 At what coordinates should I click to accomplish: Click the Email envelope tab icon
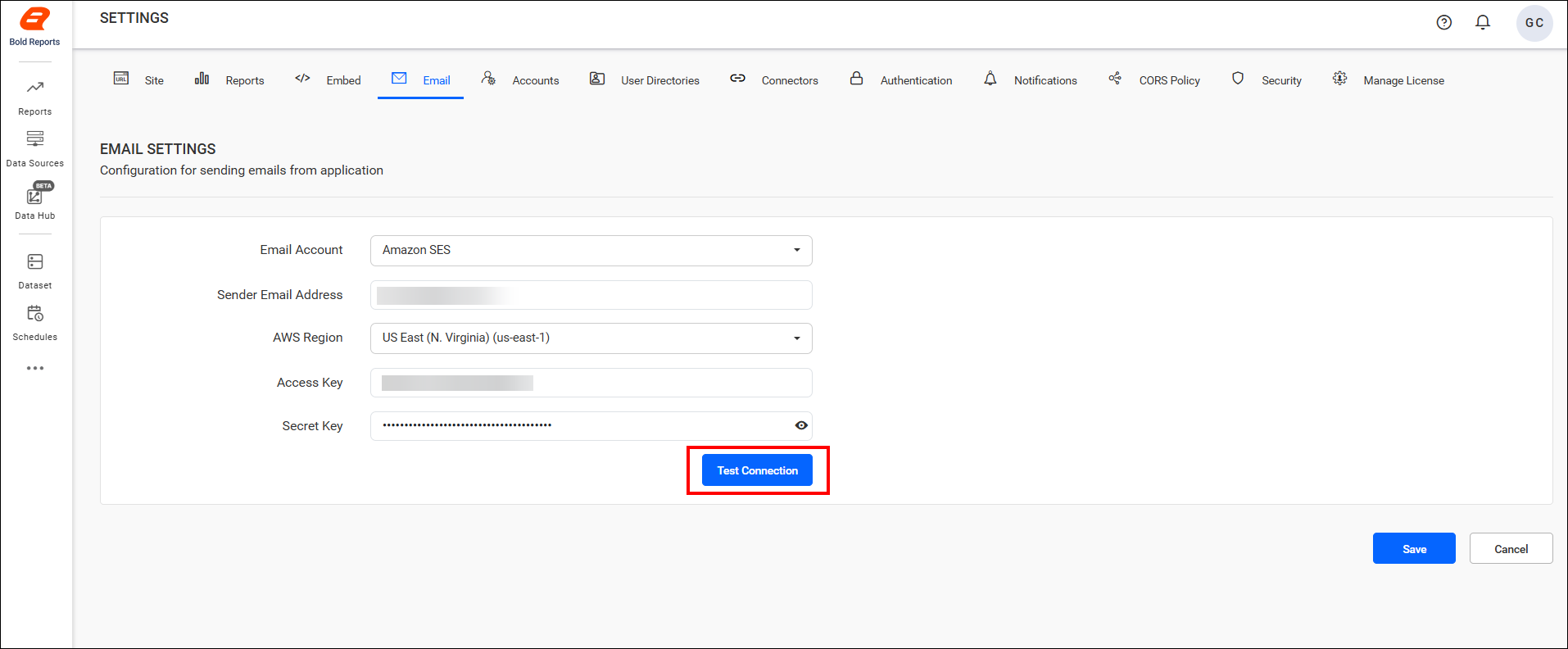[399, 79]
